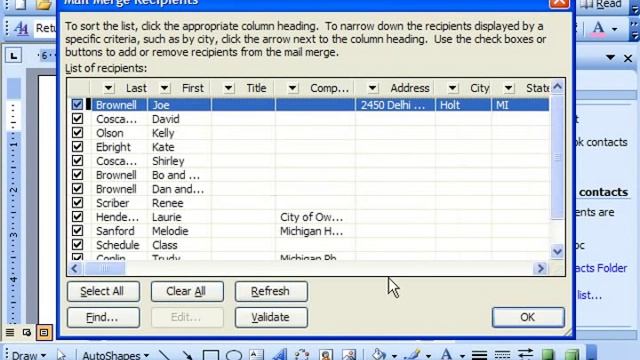Open Arrow Style options
The image size is (640, 360).
point(525,354)
